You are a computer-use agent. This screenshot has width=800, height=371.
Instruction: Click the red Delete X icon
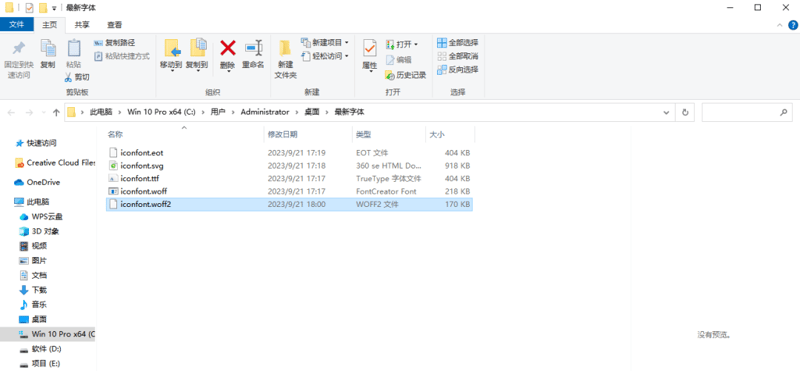pyautogui.click(x=228, y=48)
